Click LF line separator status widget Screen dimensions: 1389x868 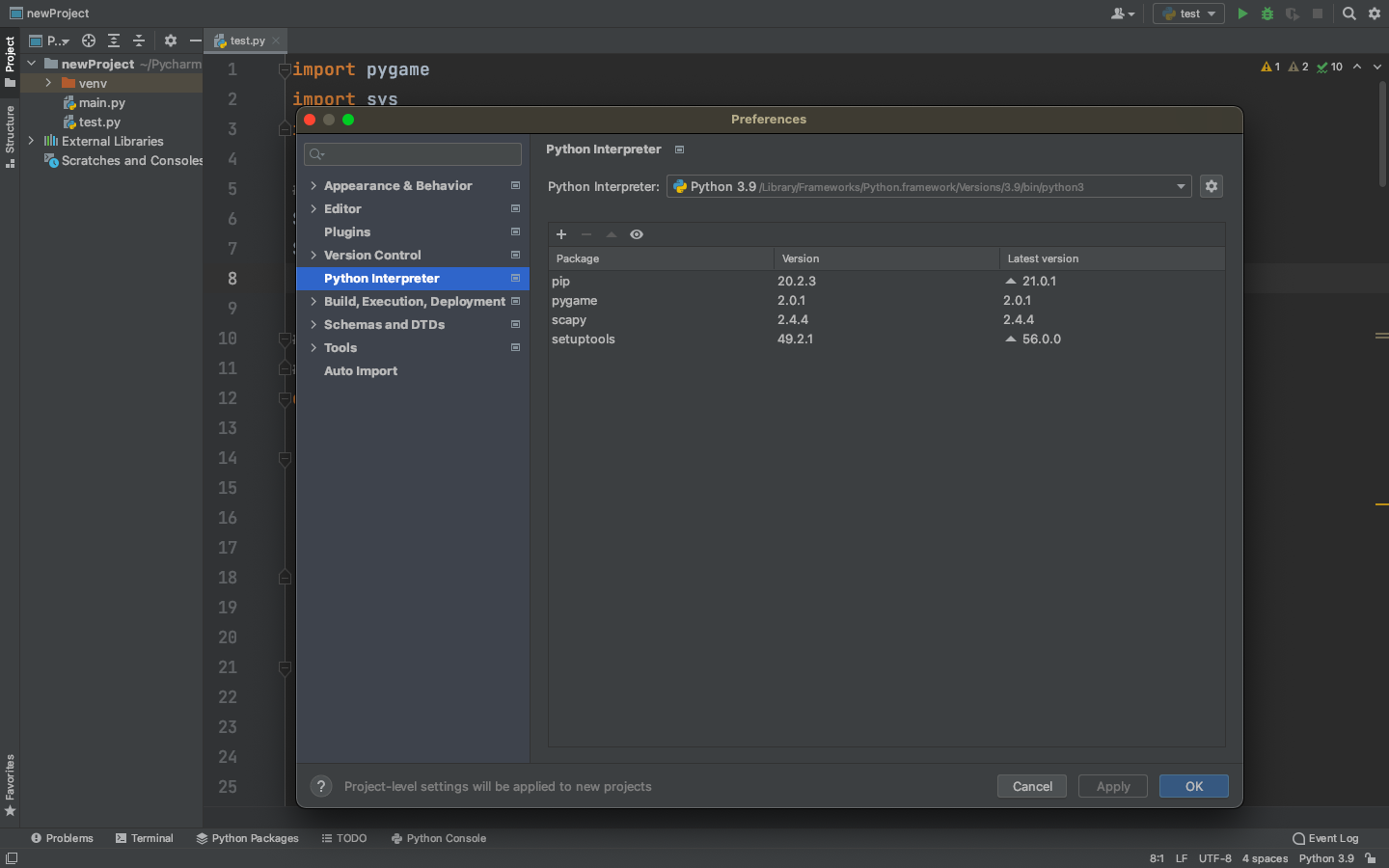(x=1182, y=858)
